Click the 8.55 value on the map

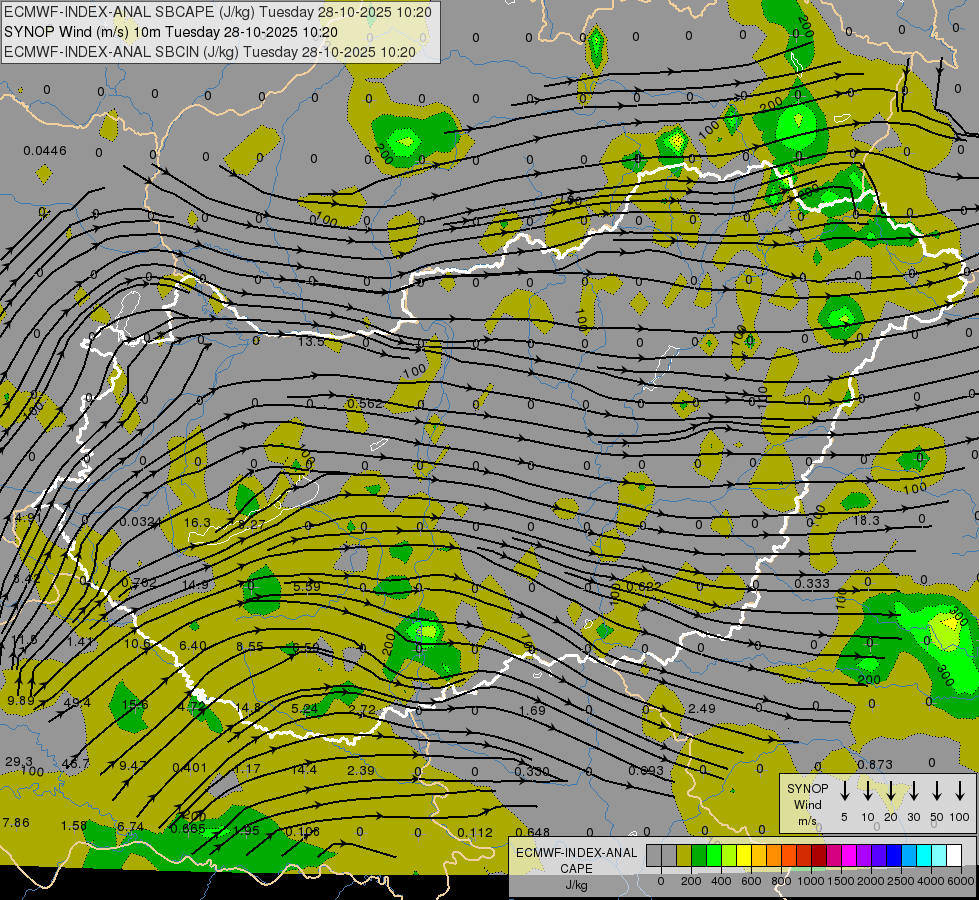[250, 646]
